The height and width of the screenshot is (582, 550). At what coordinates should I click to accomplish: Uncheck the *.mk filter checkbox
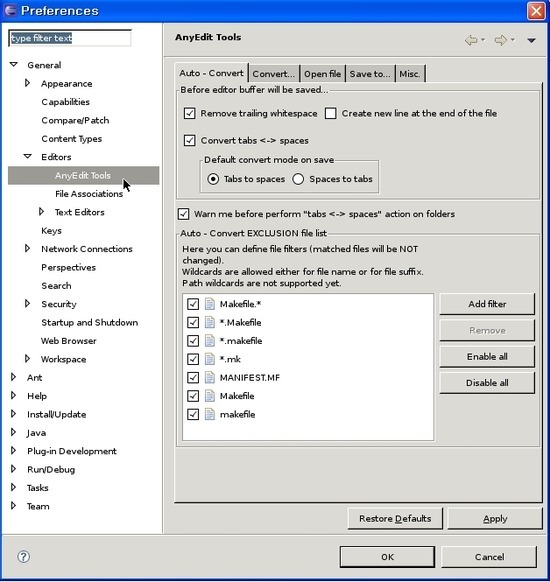(193, 359)
